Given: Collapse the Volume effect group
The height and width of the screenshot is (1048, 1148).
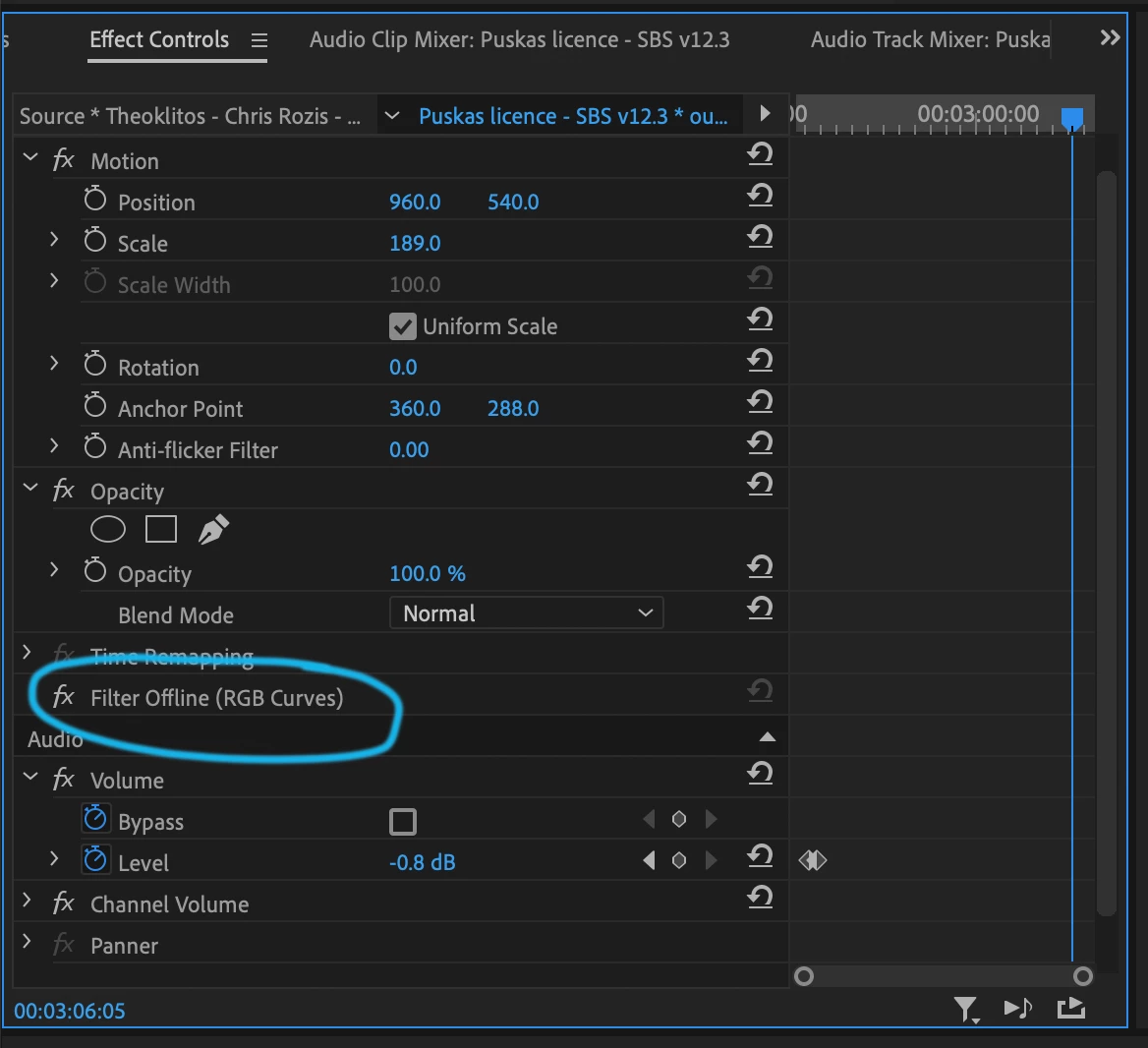Looking at the screenshot, I should 30,777.
